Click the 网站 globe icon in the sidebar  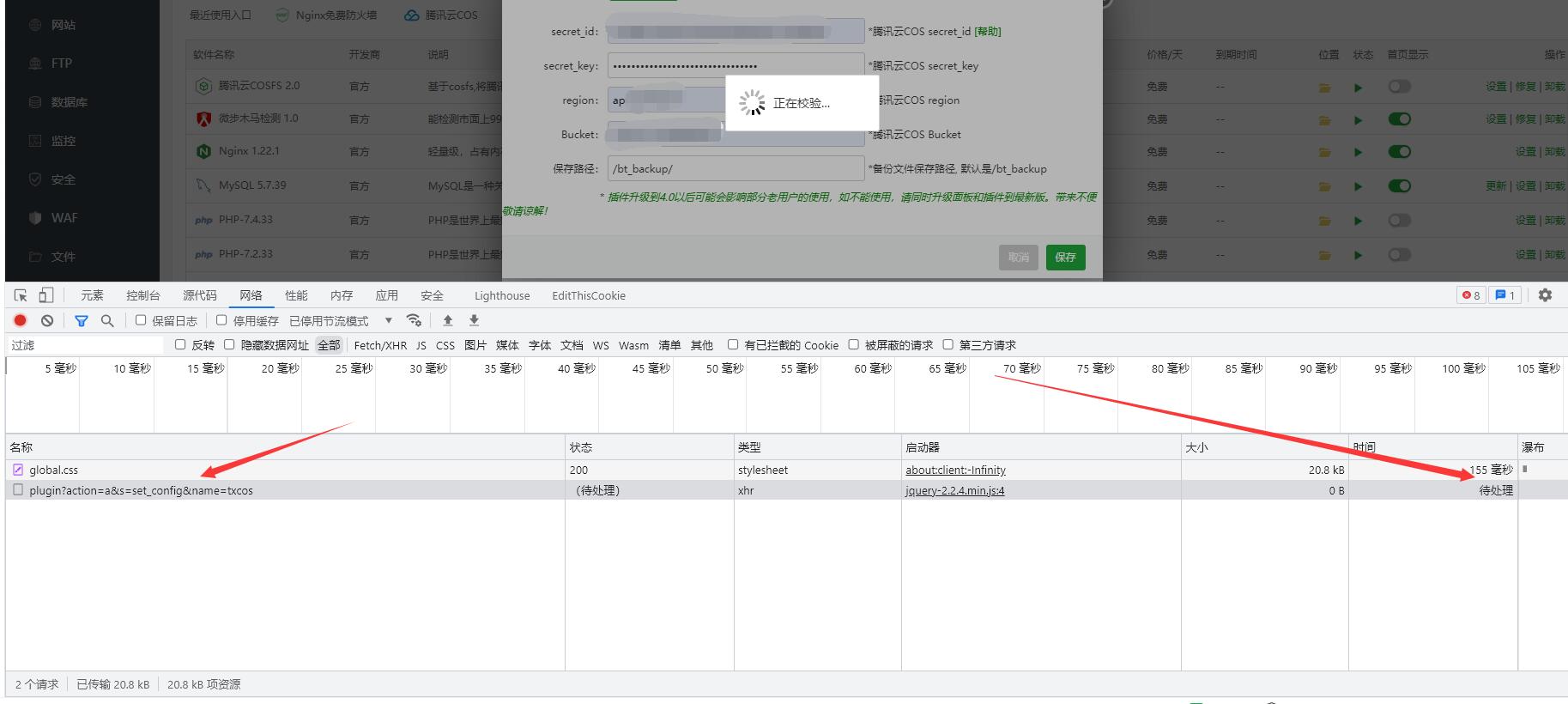35,25
